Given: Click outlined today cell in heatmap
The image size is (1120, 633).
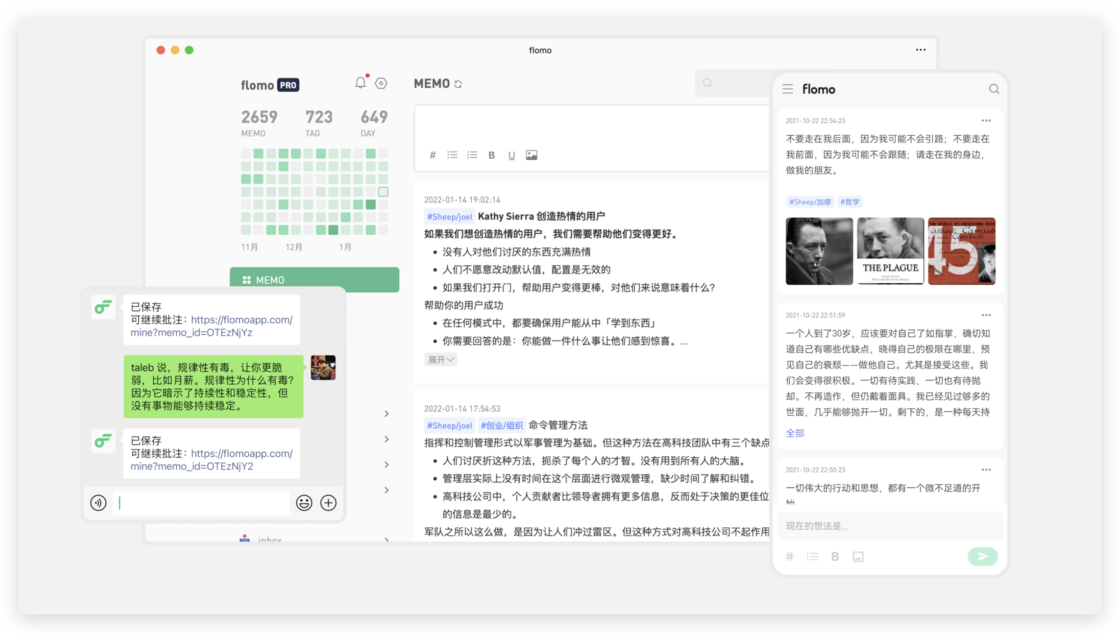Looking at the screenshot, I should coord(384,191).
